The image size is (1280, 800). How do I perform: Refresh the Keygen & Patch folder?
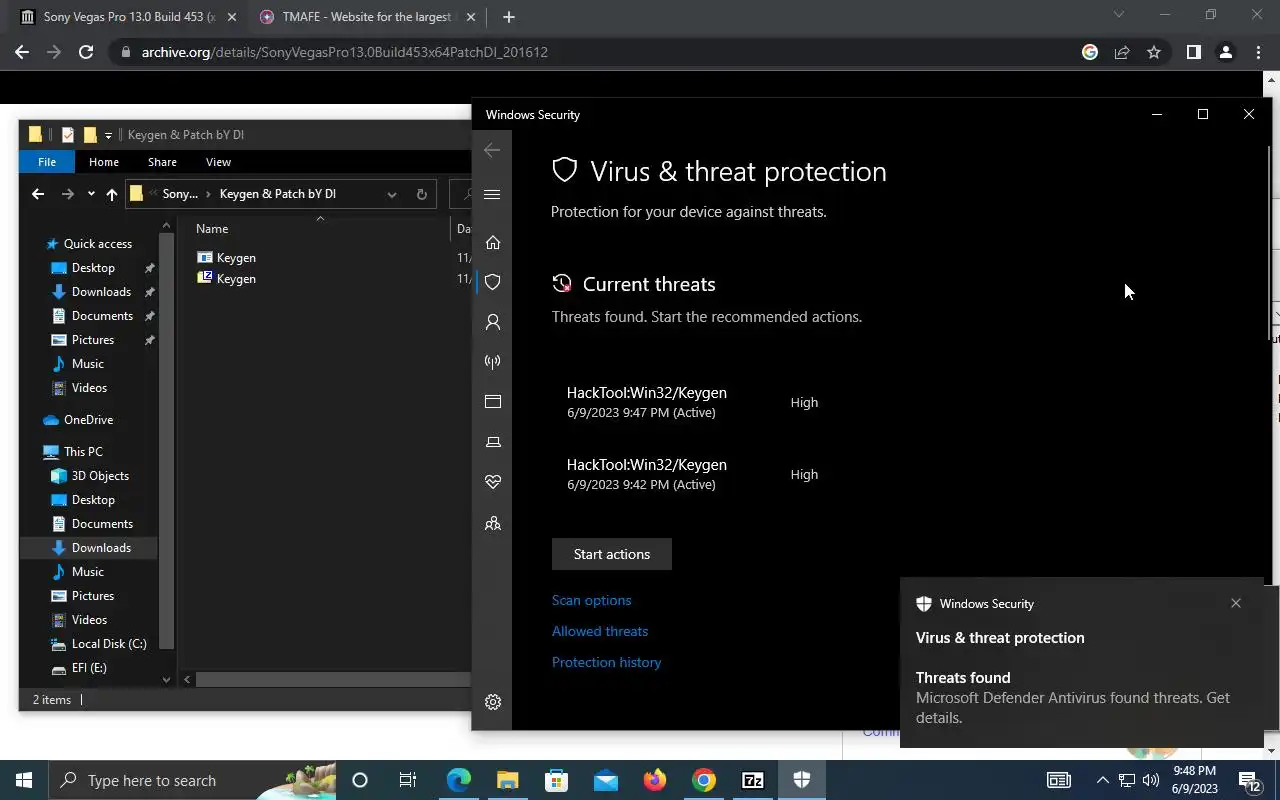pos(421,194)
